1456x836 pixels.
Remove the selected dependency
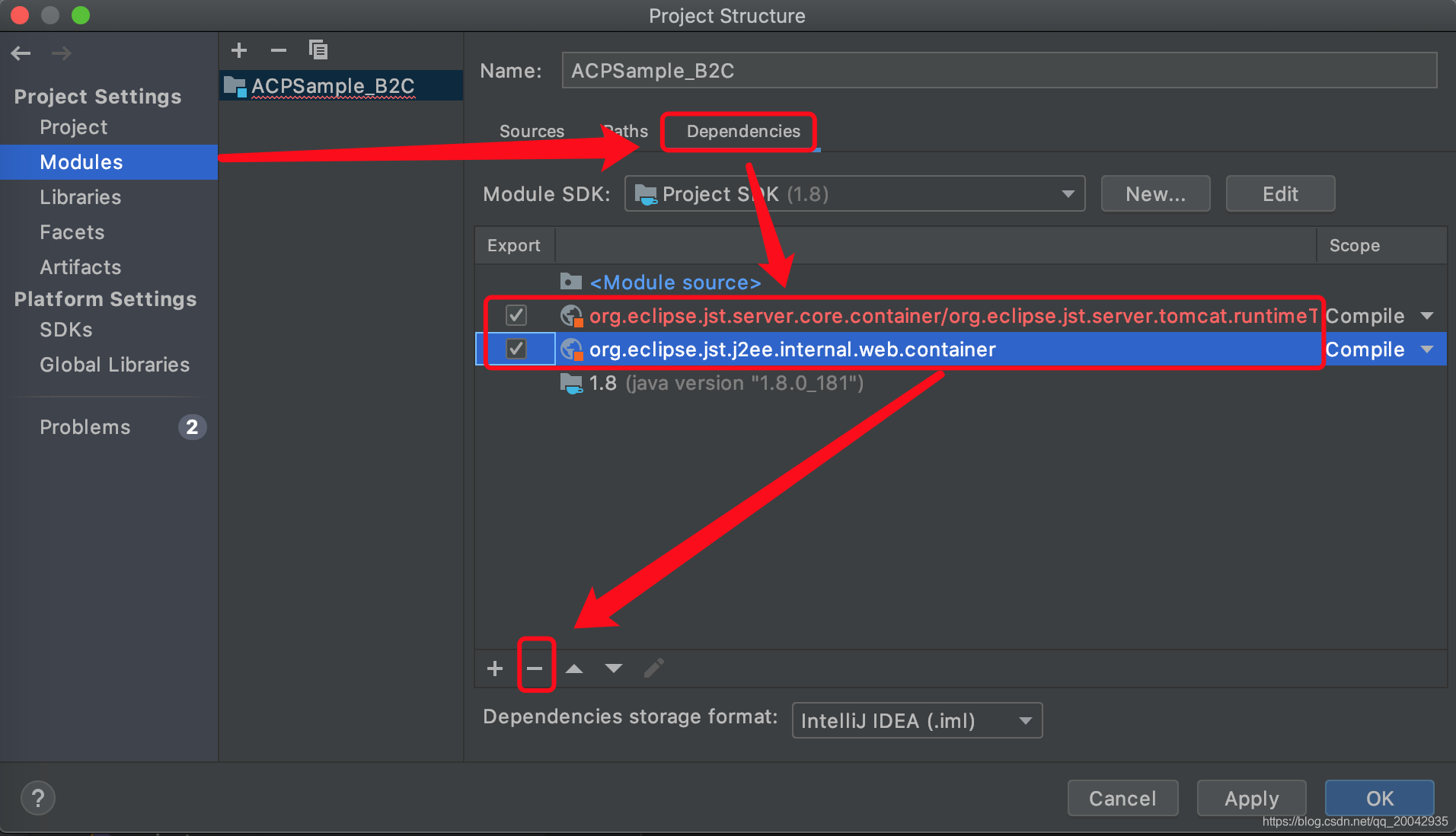pos(535,668)
